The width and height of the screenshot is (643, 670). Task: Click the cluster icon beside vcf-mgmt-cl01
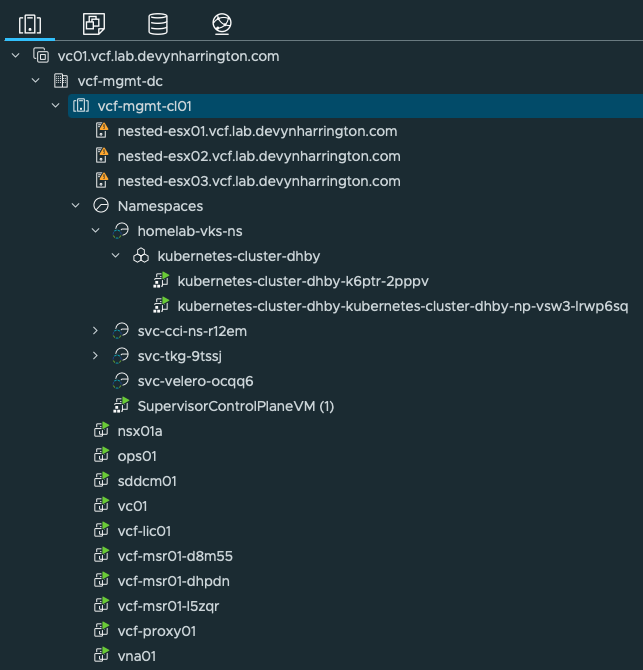[x=81, y=106]
